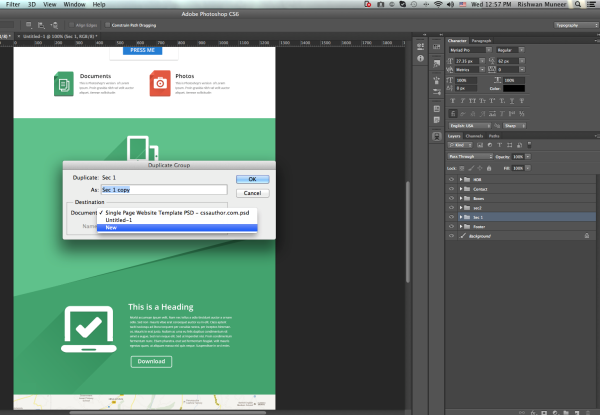Open the Typography workspace dropdown
The width and height of the screenshot is (600, 415).
point(576,25)
